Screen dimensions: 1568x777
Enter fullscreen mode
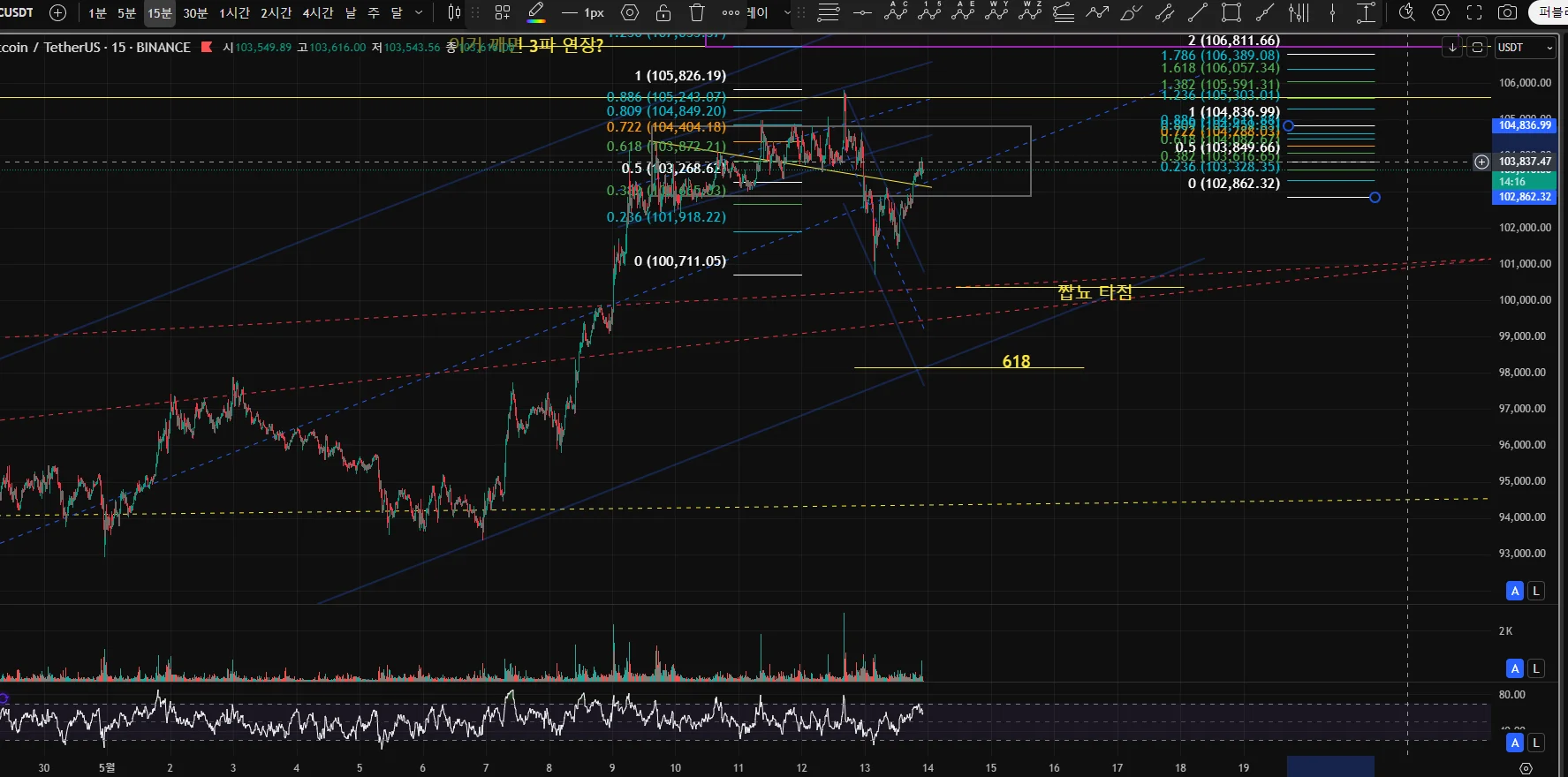coord(1474,12)
